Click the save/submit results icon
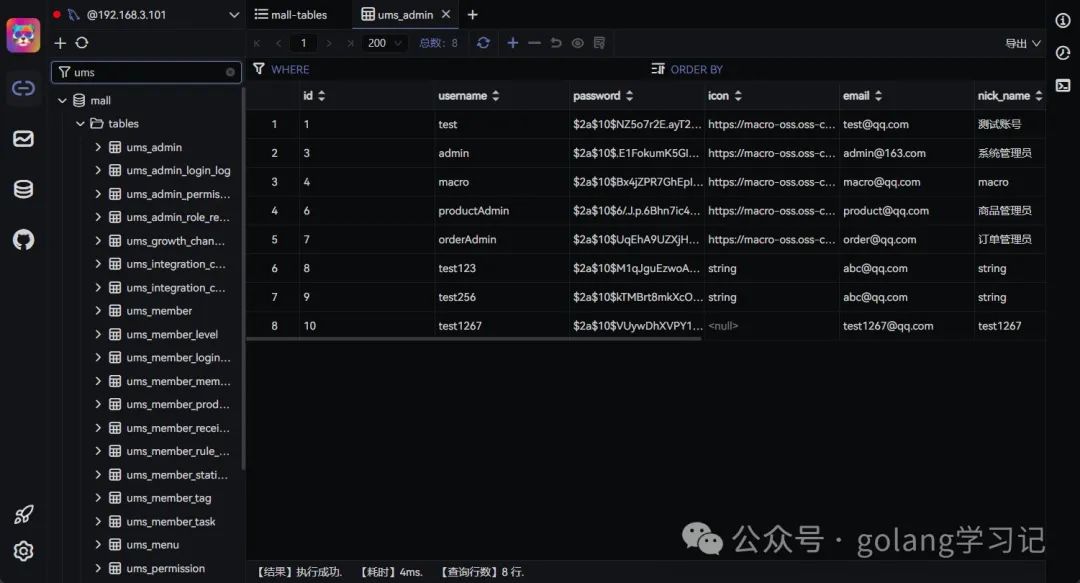 click(x=599, y=43)
